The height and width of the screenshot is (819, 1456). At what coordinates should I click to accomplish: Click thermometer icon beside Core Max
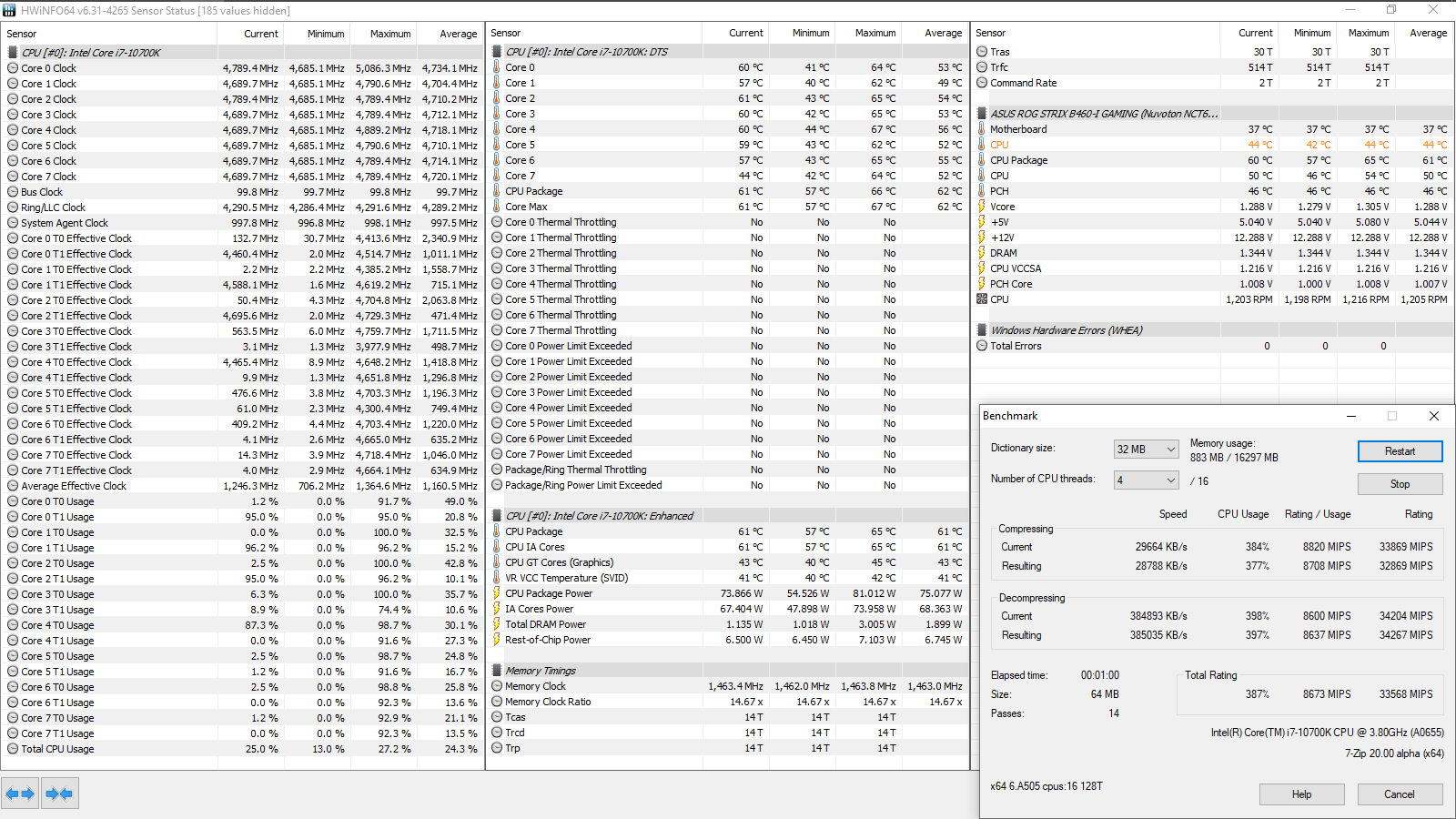(x=497, y=207)
